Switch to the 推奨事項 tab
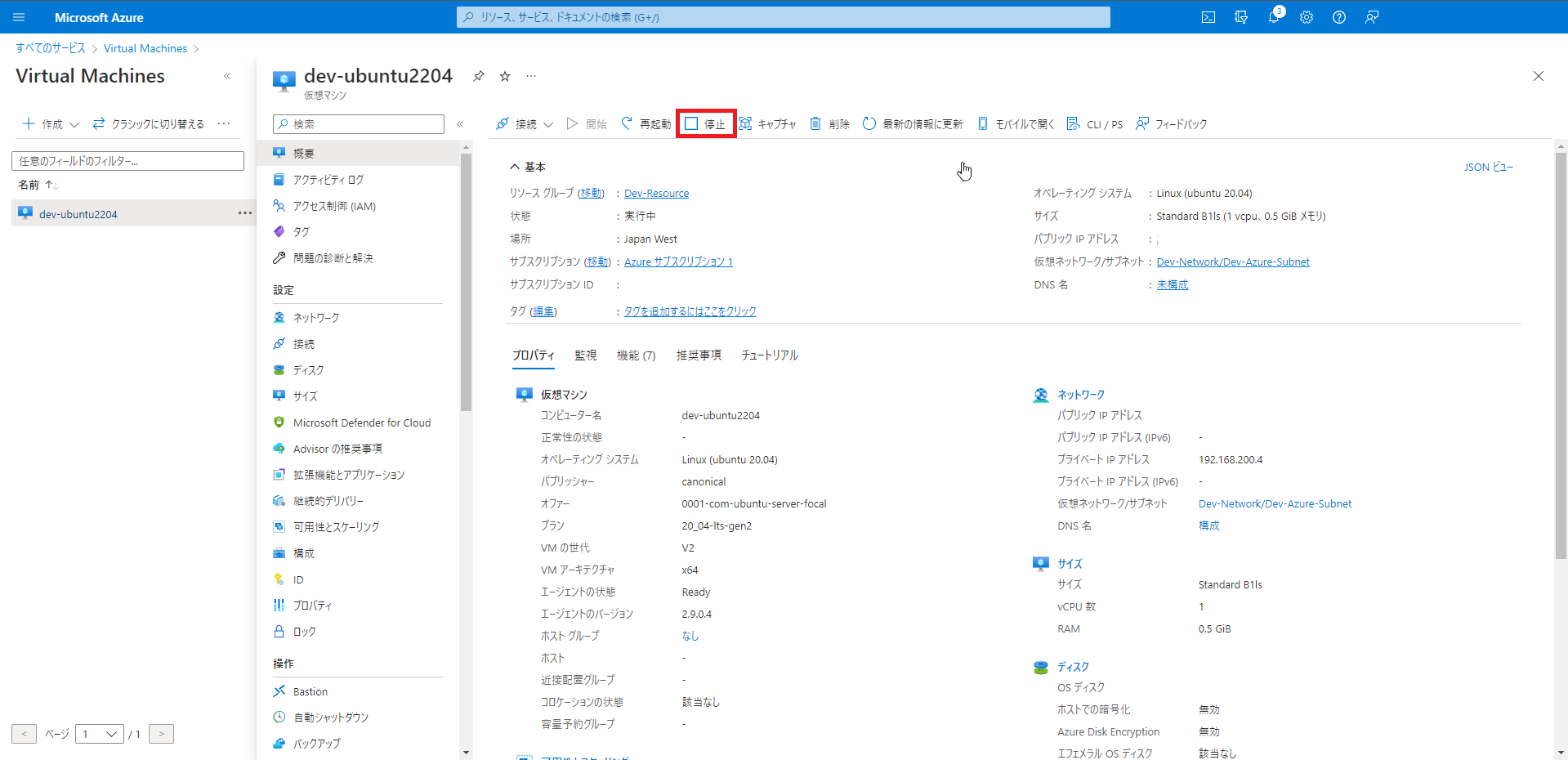 pos(699,355)
